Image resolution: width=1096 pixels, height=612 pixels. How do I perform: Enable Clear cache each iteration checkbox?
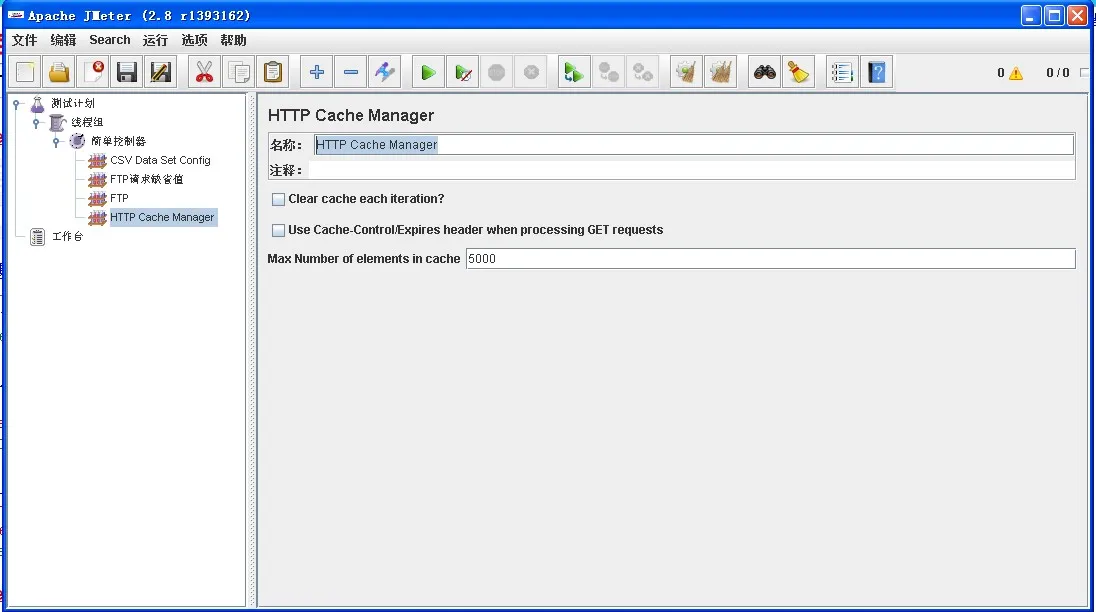click(278, 199)
